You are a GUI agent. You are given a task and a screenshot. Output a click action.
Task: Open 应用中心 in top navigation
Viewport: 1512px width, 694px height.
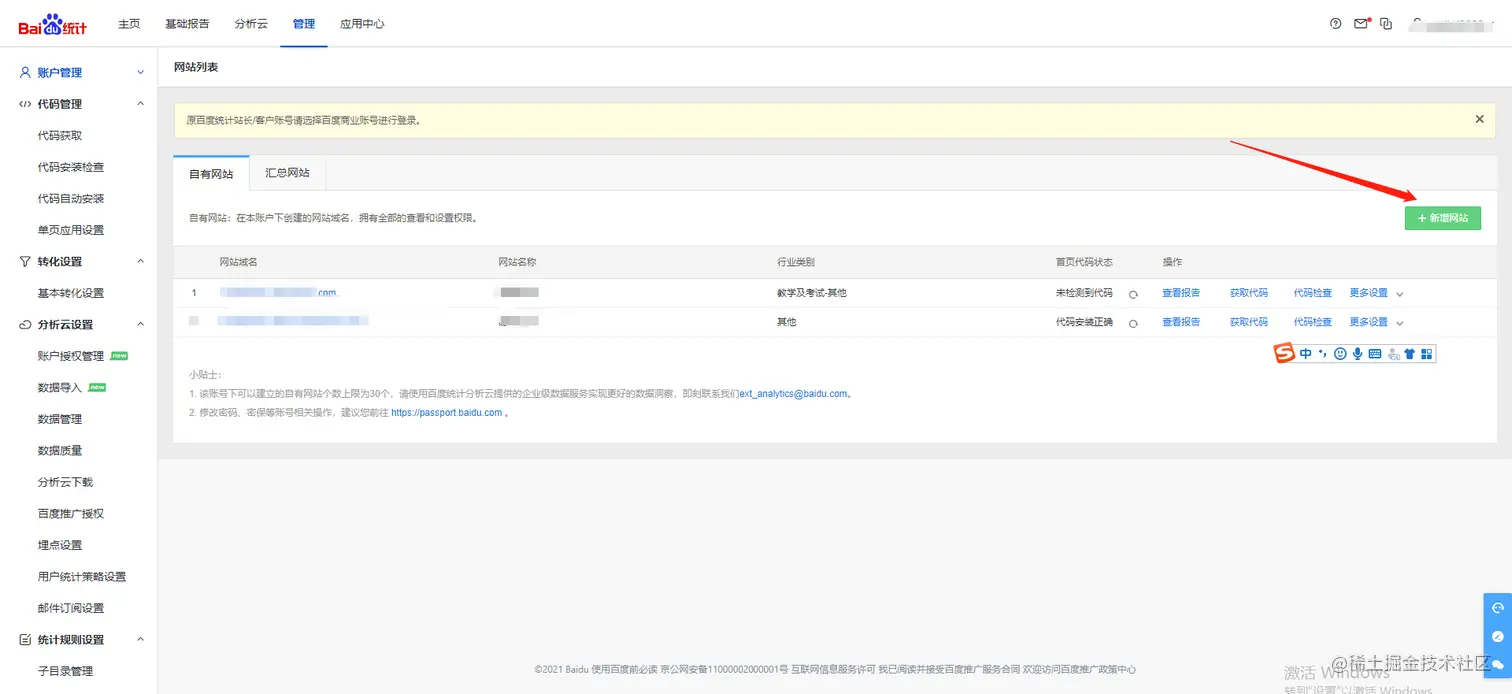pyautogui.click(x=362, y=24)
